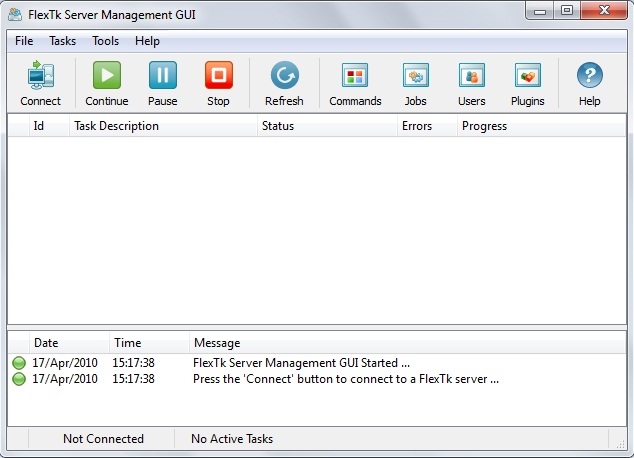Open the File menu
Image resolution: width=634 pixels, height=458 pixels.
click(24, 41)
